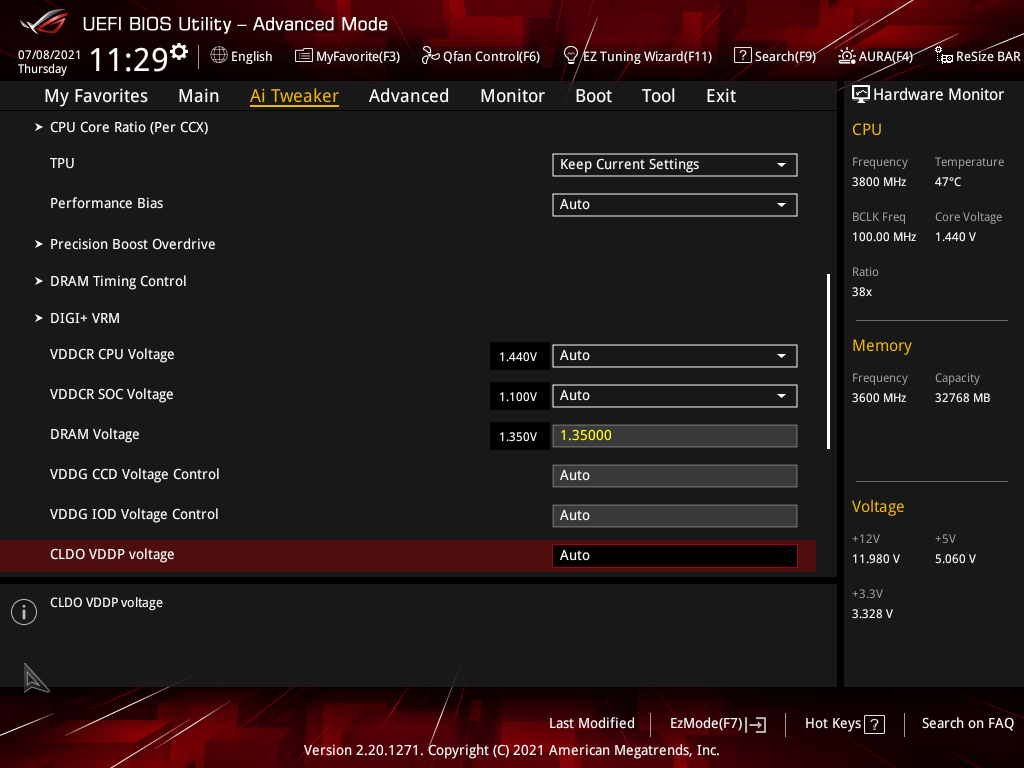Click the settings list scrollbar
Image resolution: width=1024 pixels, height=768 pixels.
[828, 361]
